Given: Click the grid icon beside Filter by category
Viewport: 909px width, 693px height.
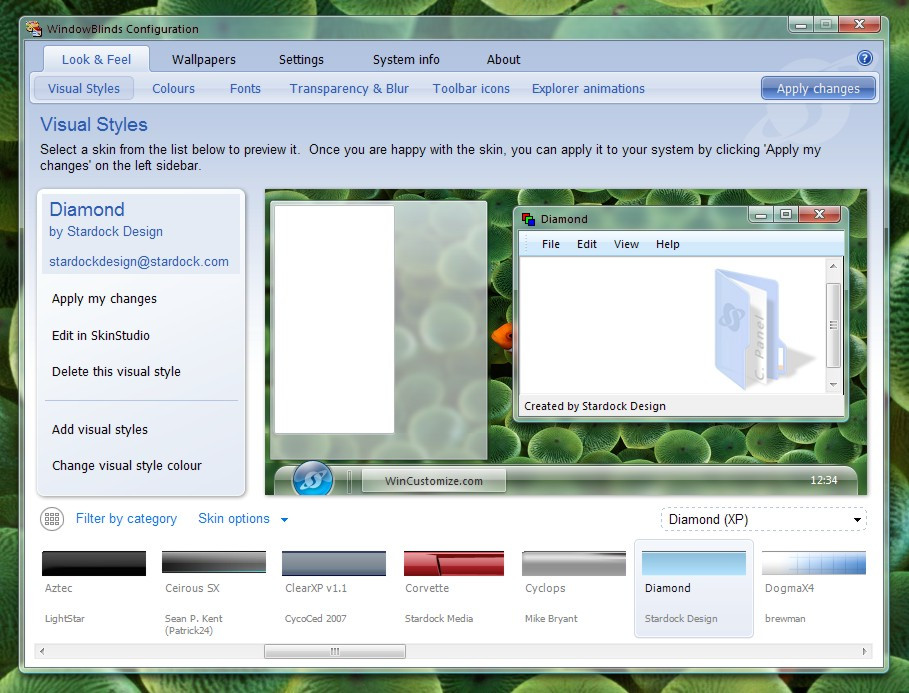Looking at the screenshot, I should coord(52,518).
